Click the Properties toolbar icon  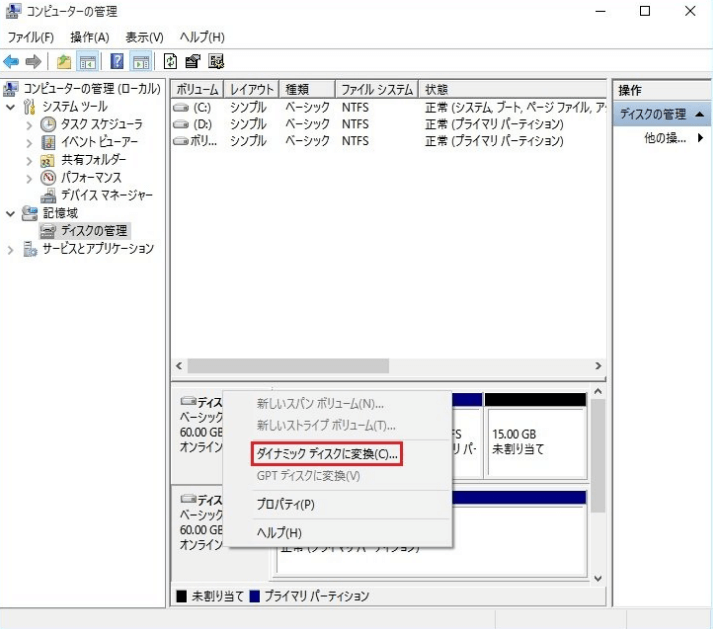click(x=193, y=61)
